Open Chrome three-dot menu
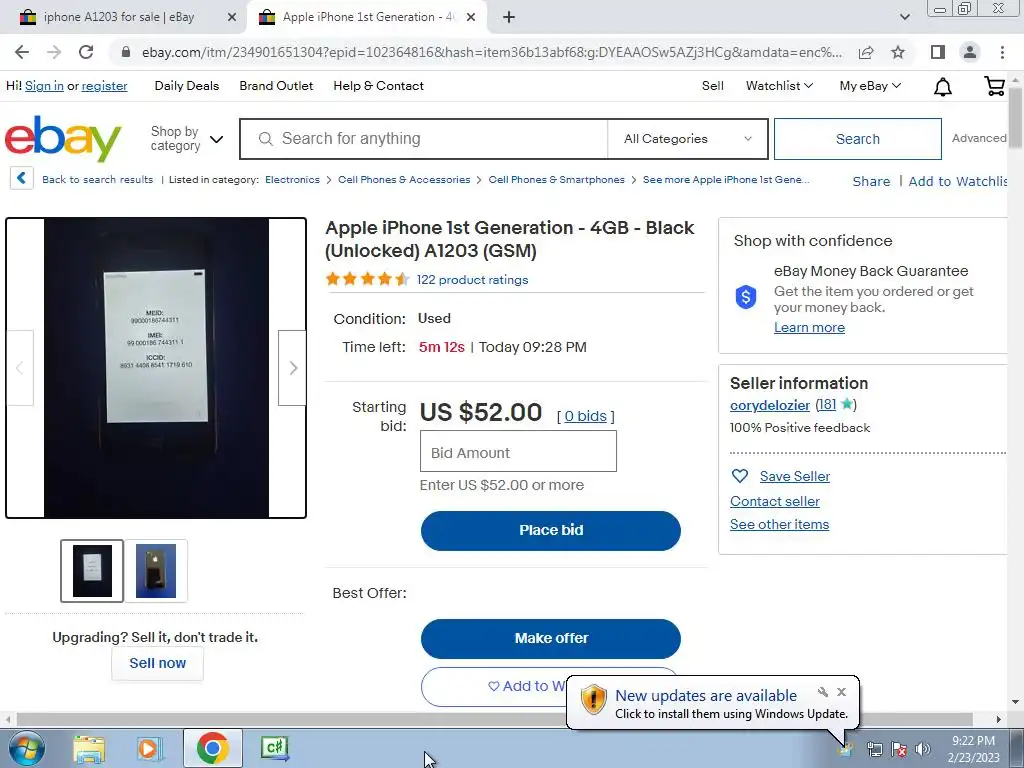1024x768 pixels. click(x=1002, y=52)
